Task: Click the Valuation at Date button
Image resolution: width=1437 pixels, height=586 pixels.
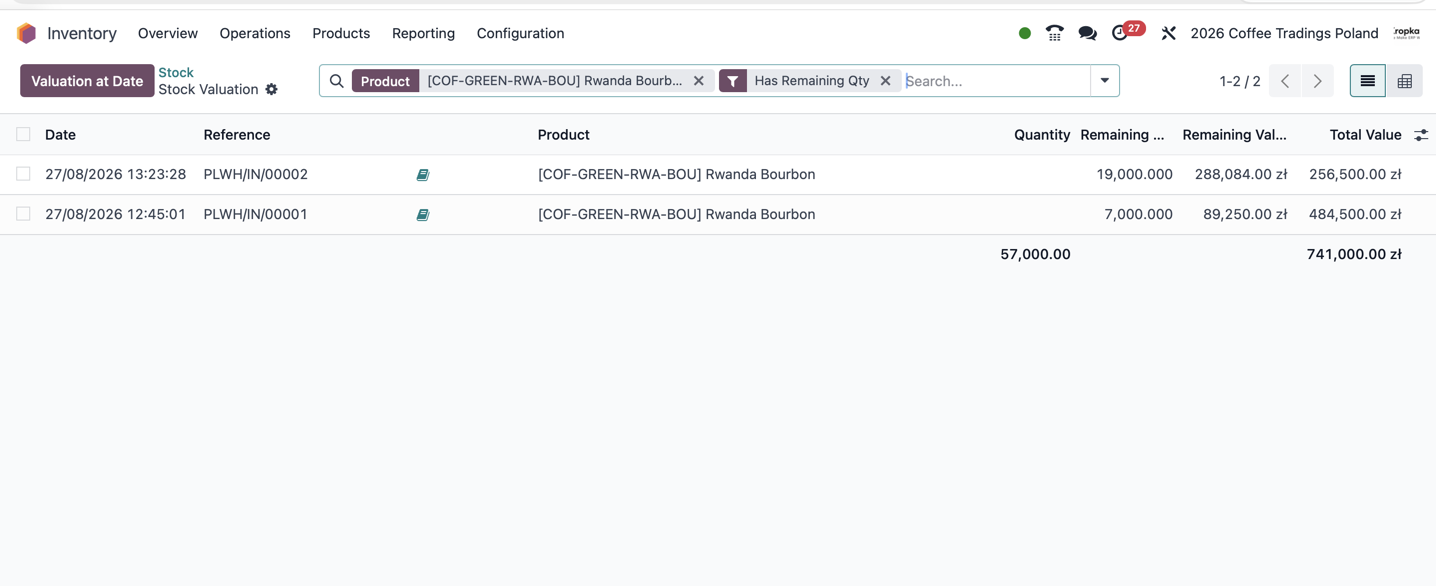Action: 87,81
